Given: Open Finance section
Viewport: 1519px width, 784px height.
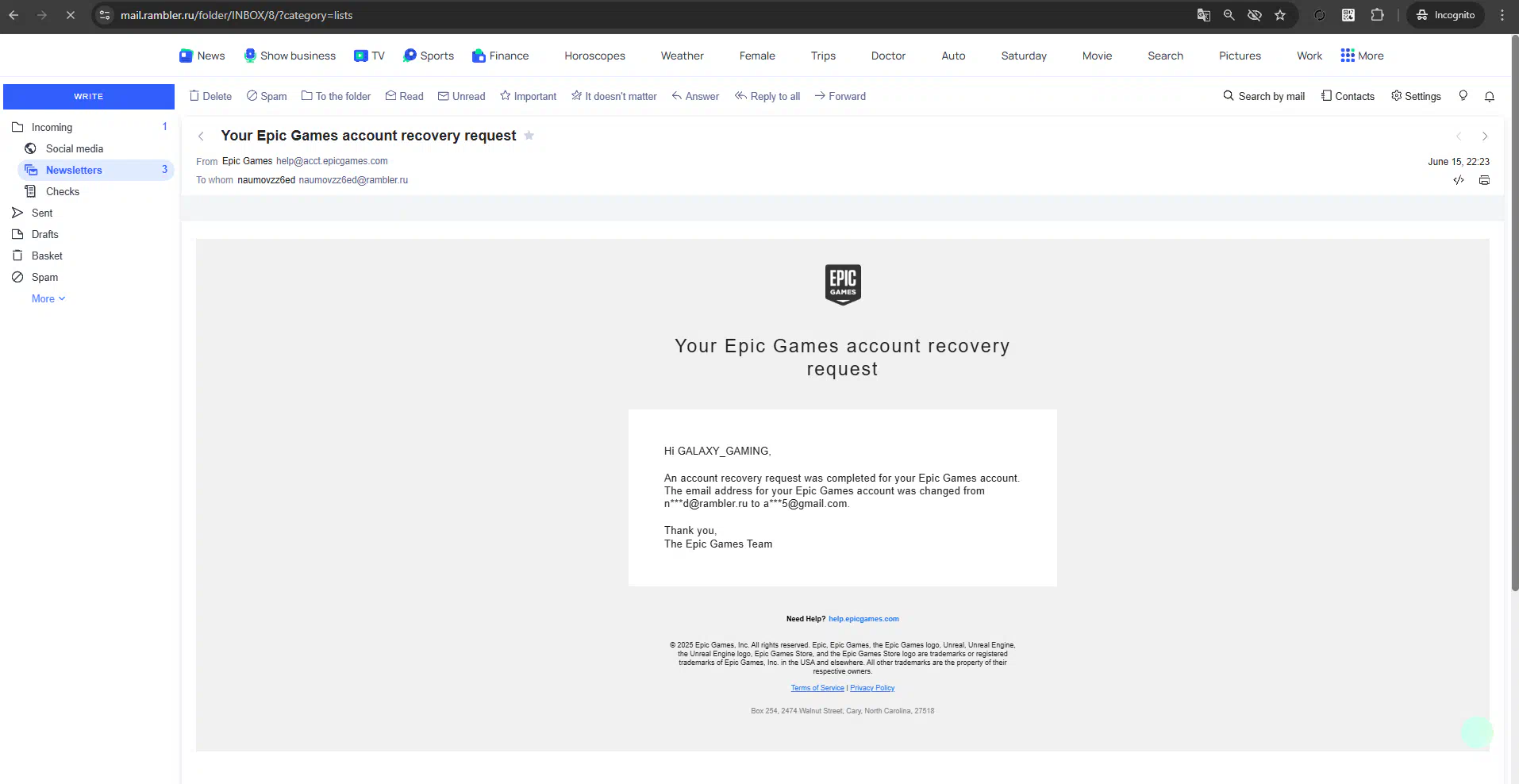Looking at the screenshot, I should click(x=500, y=56).
